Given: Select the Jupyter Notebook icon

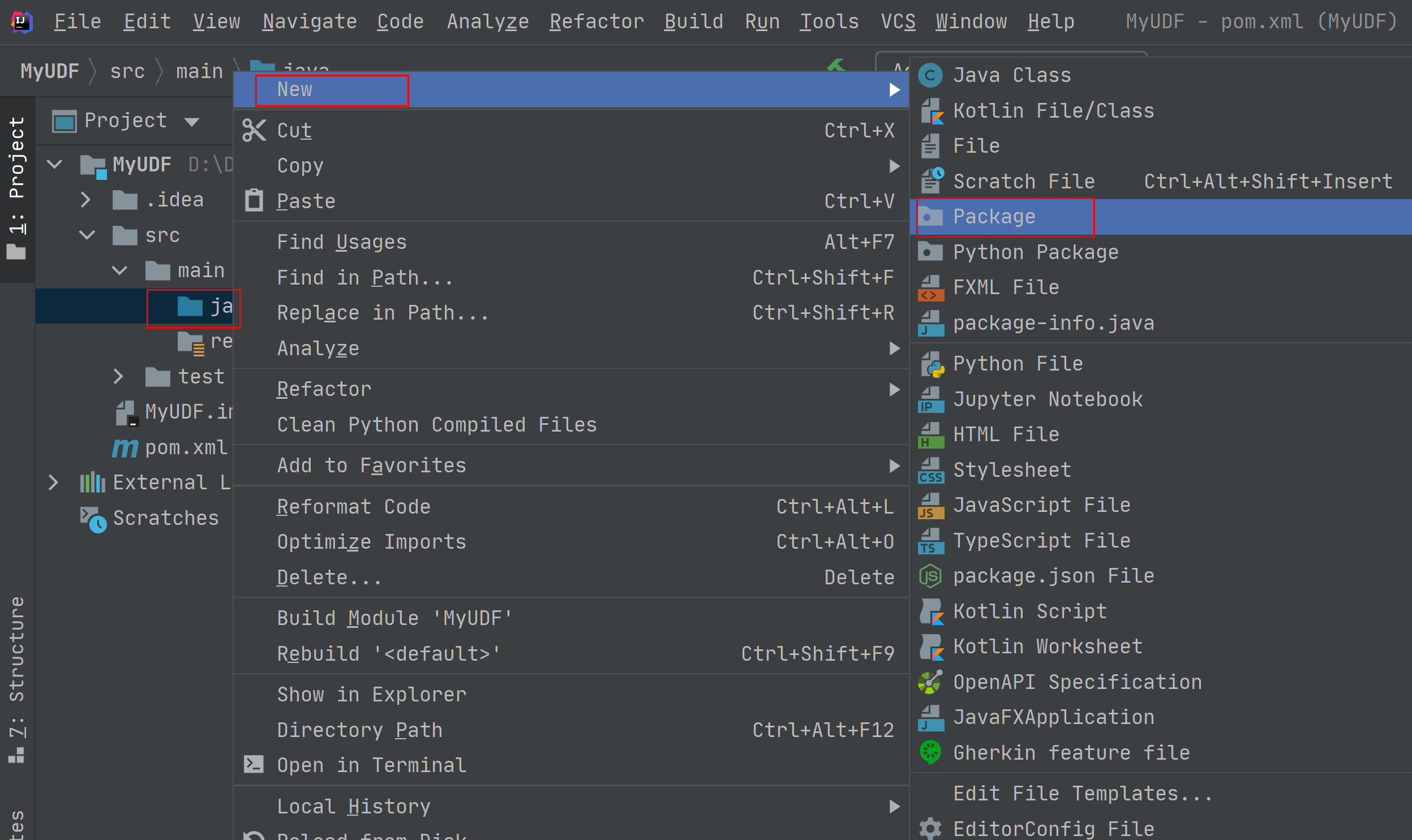Looking at the screenshot, I should point(930,399).
